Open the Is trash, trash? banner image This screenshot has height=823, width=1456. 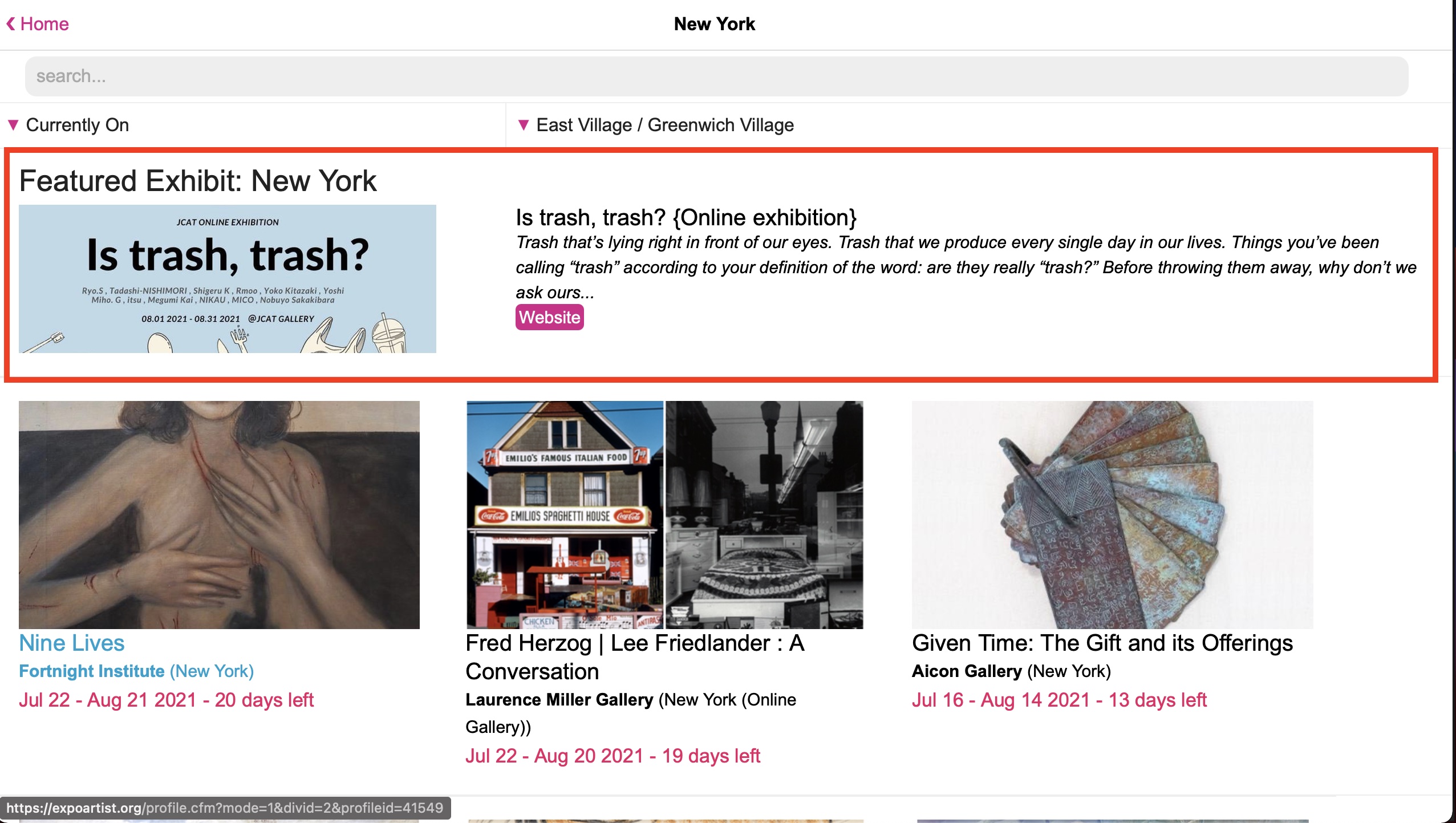point(228,279)
